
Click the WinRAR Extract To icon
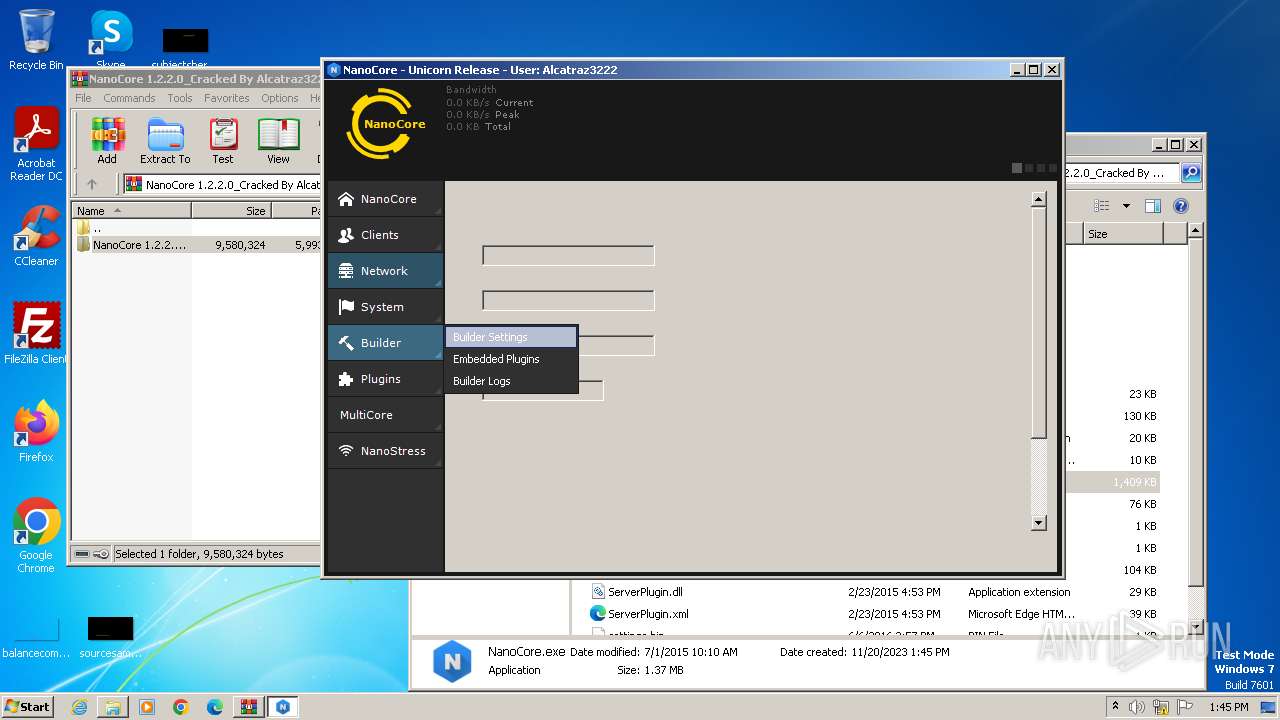[x=165, y=141]
